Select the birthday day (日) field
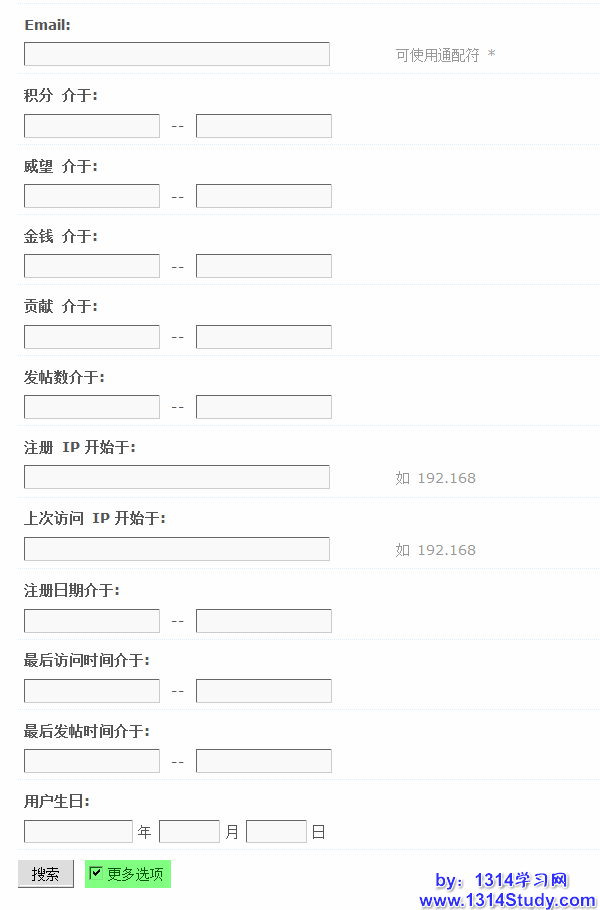This screenshot has width=600, height=910. (x=276, y=831)
